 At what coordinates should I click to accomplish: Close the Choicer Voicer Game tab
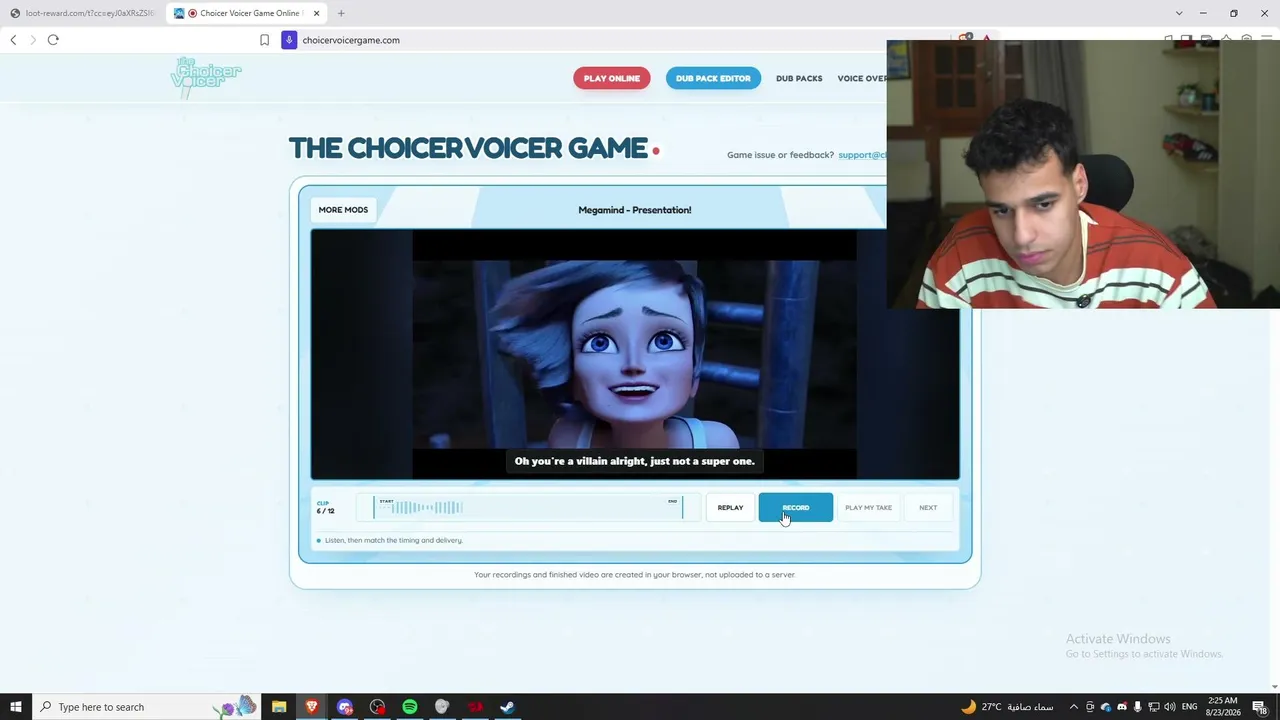(x=317, y=13)
